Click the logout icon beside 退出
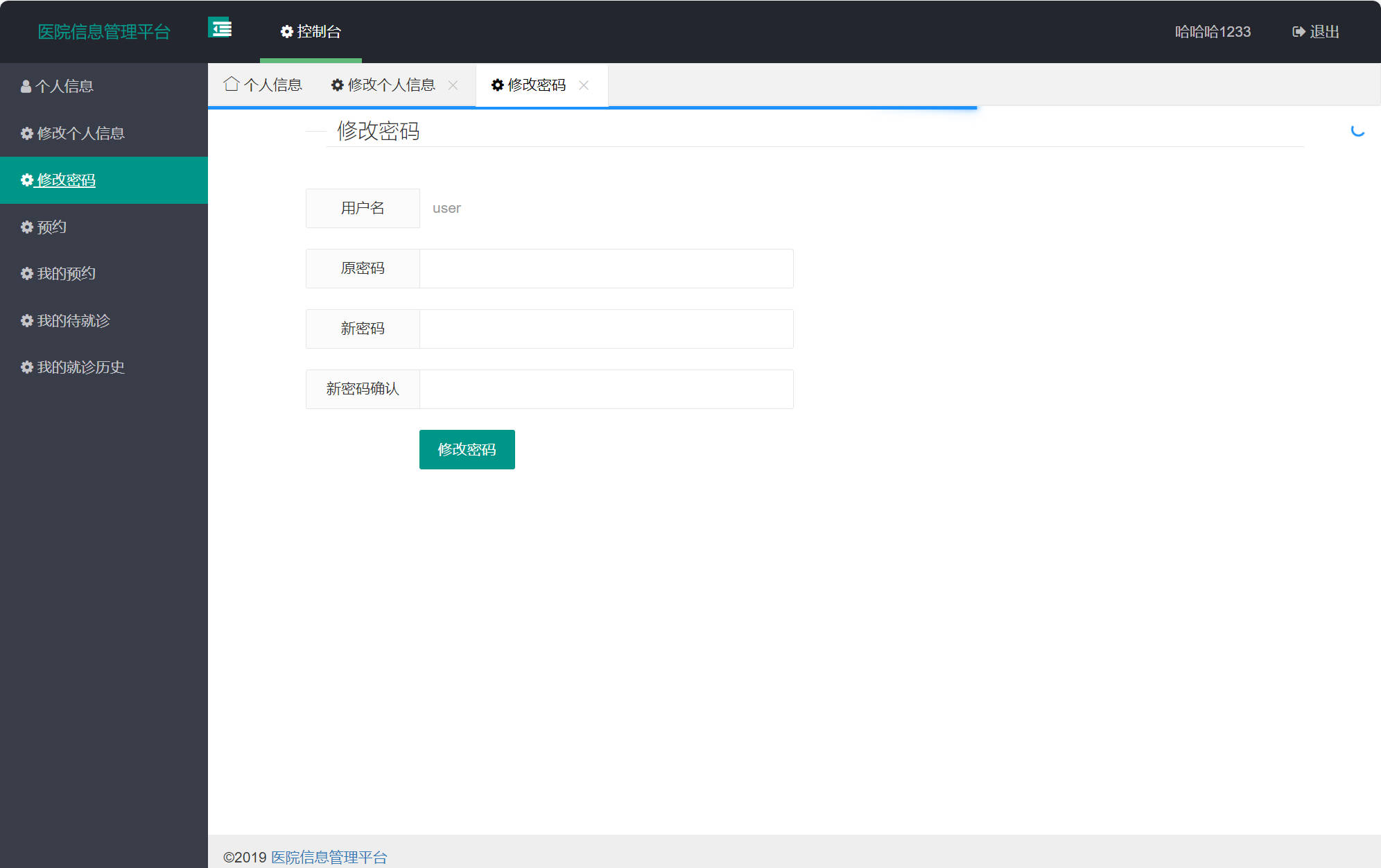The height and width of the screenshot is (868, 1381). [x=1298, y=32]
